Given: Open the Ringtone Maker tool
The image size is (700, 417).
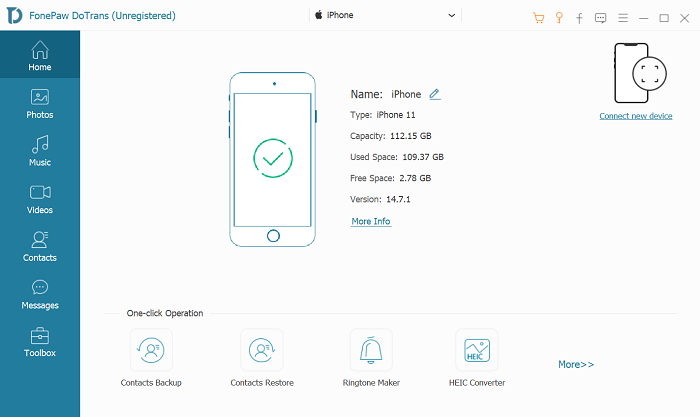Looking at the screenshot, I should 371,358.
